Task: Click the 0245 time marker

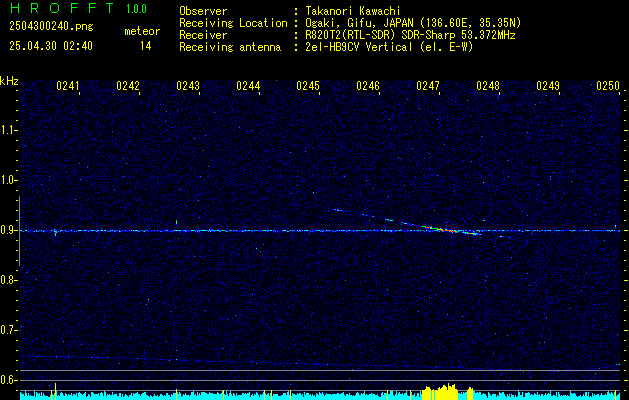Action: pyautogui.click(x=308, y=86)
